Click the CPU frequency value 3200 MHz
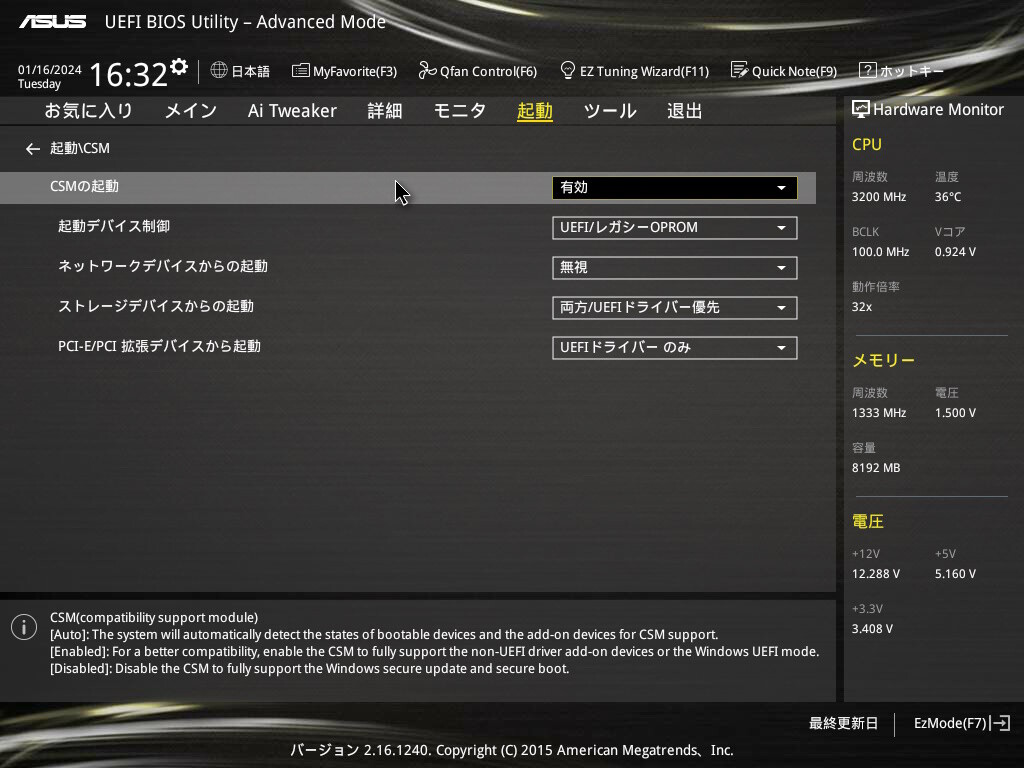The image size is (1024, 768). [879, 197]
